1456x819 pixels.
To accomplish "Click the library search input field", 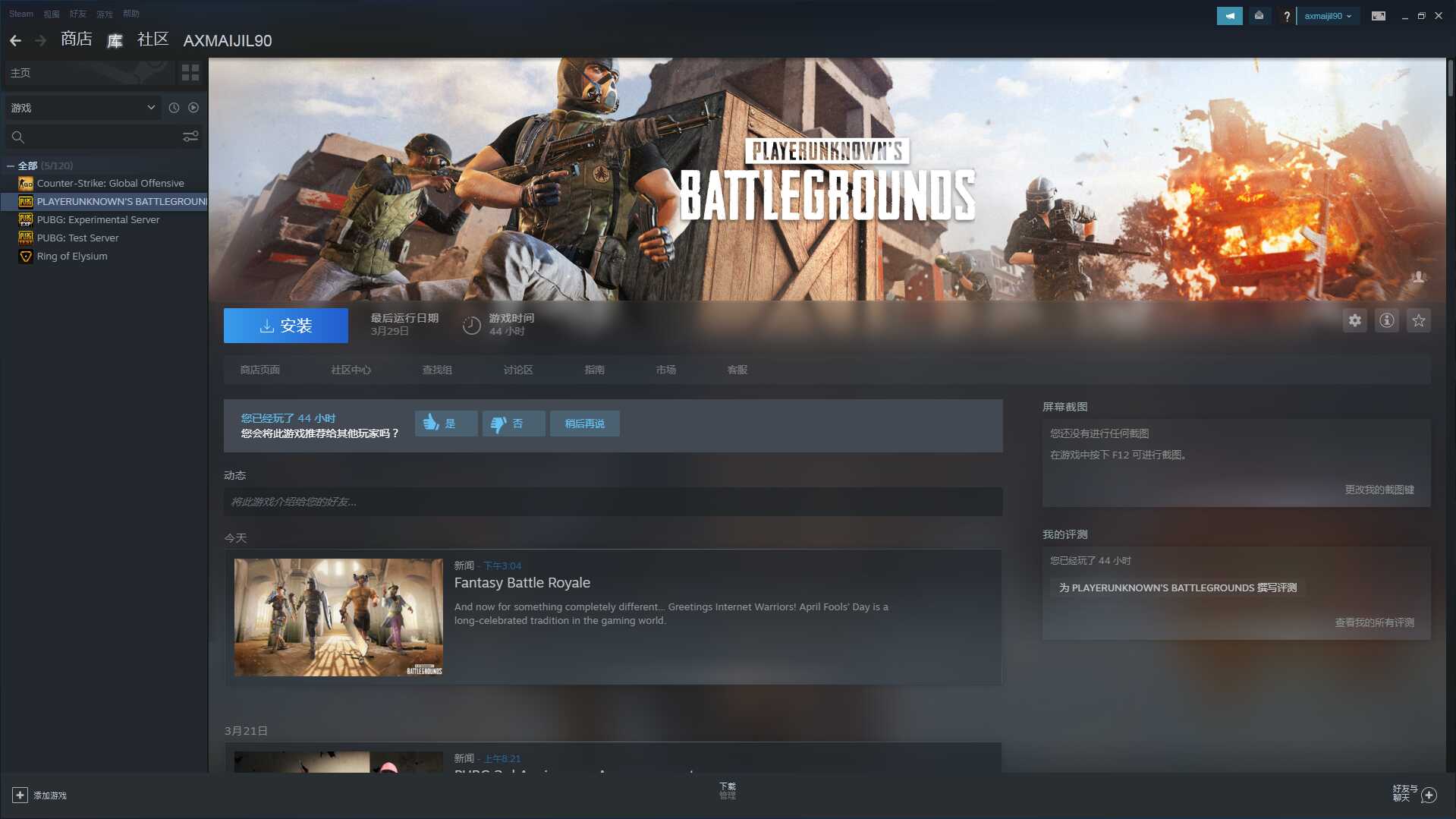I will [103, 137].
